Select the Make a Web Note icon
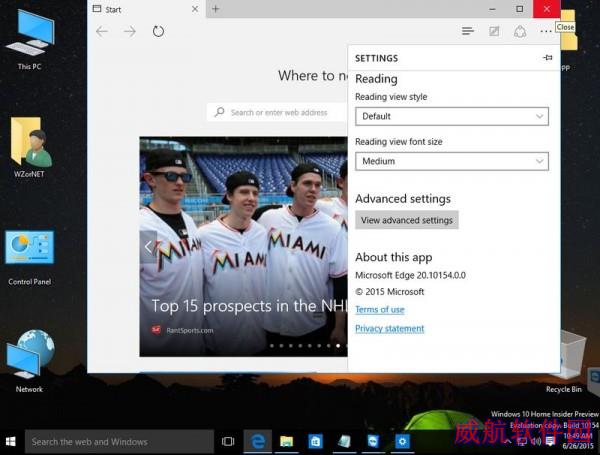The height and width of the screenshot is (455, 600). (x=494, y=31)
